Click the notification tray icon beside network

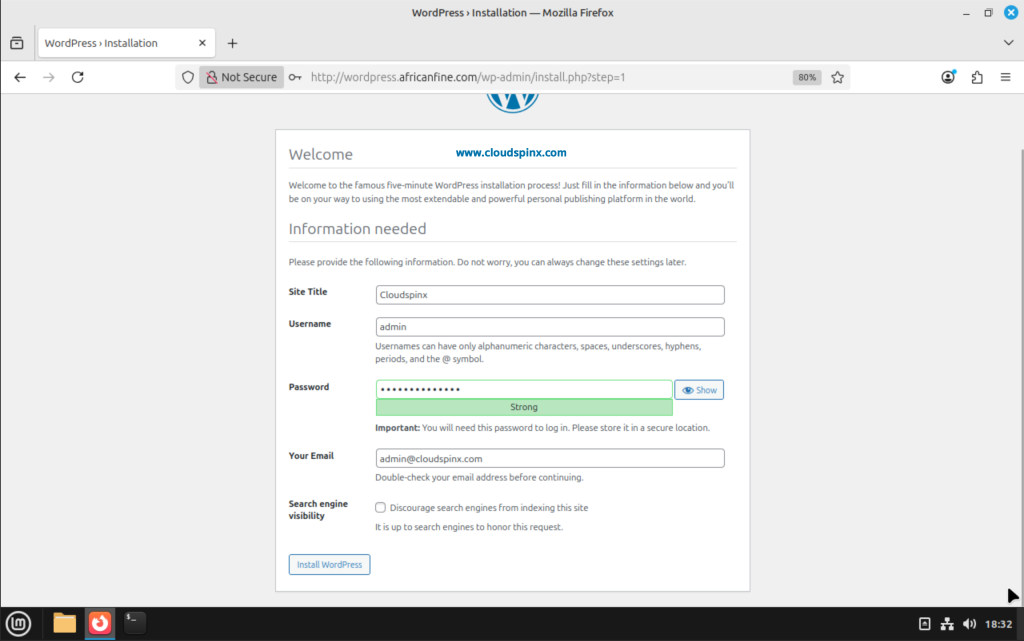[925, 624]
